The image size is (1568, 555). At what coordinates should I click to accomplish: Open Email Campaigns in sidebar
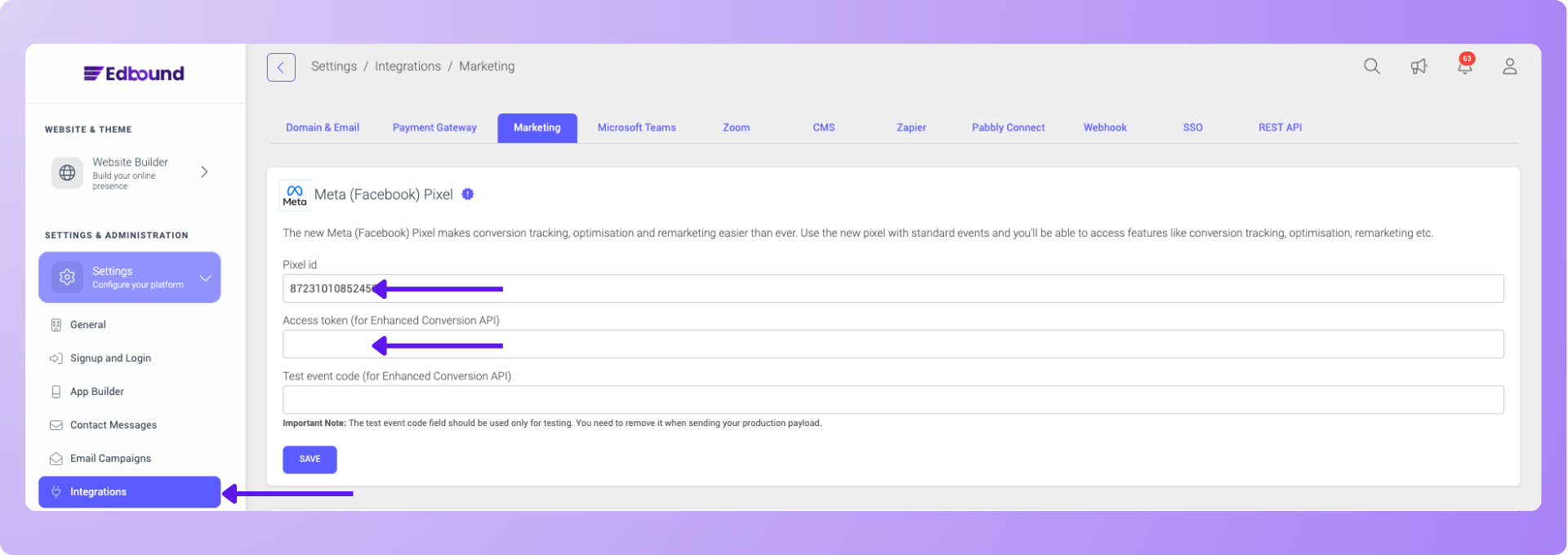click(x=110, y=459)
